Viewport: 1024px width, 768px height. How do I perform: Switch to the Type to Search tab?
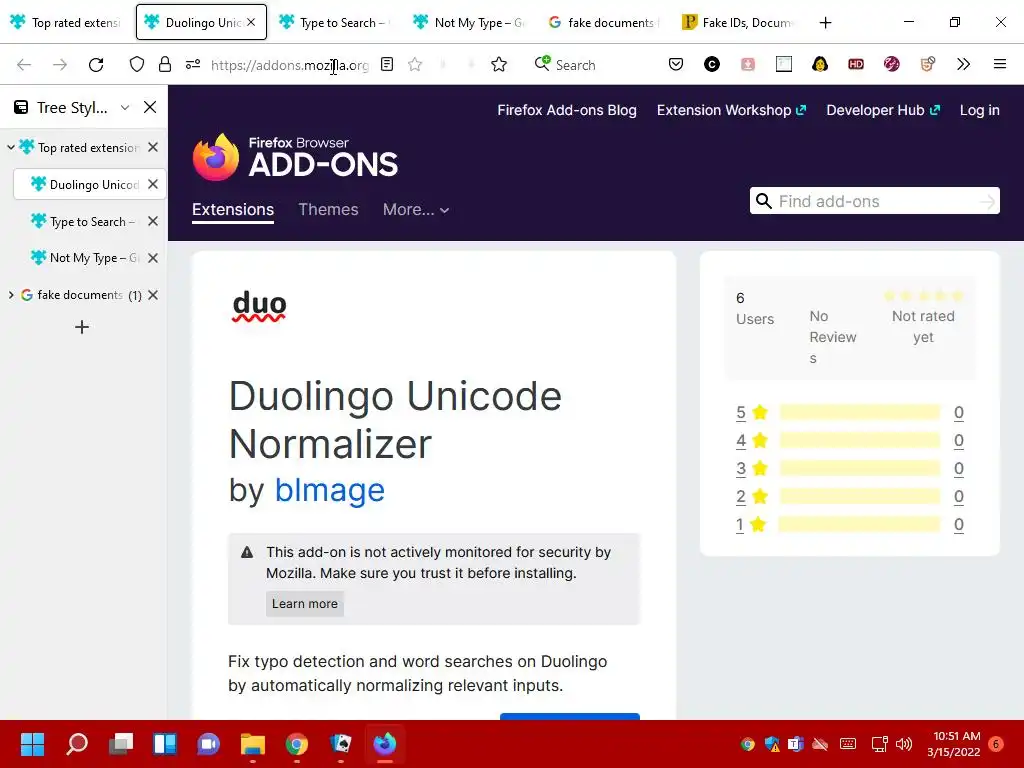click(333, 22)
